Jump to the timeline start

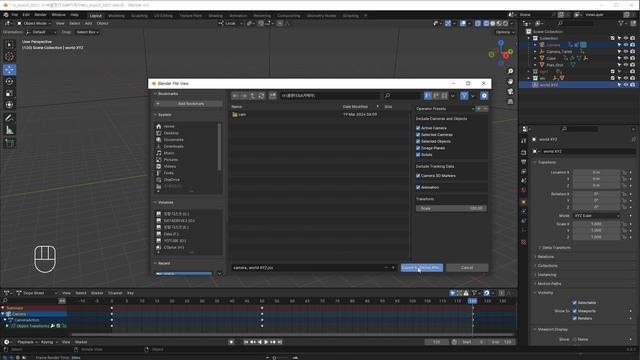point(246,342)
